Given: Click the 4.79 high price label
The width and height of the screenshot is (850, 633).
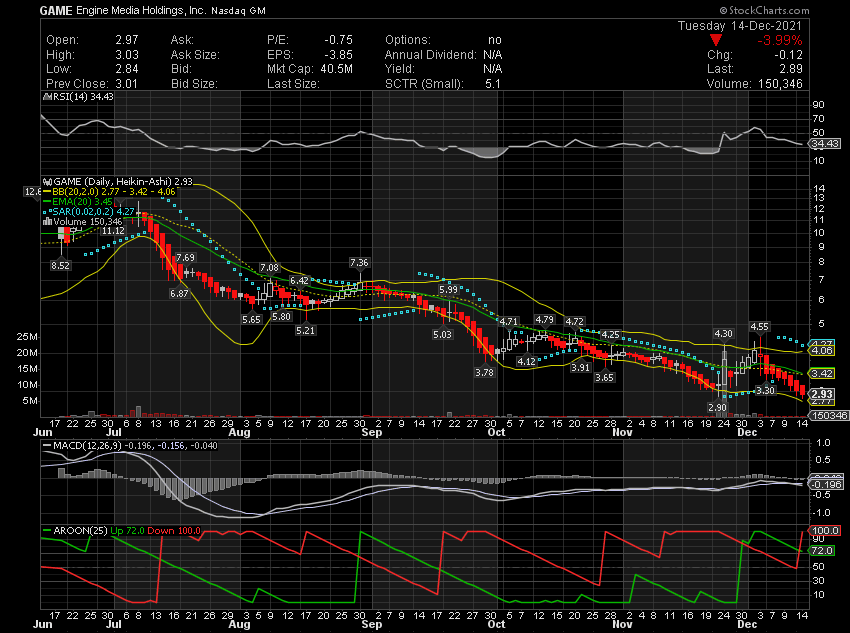Looking at the screenshot, I should tap(544, 320).
